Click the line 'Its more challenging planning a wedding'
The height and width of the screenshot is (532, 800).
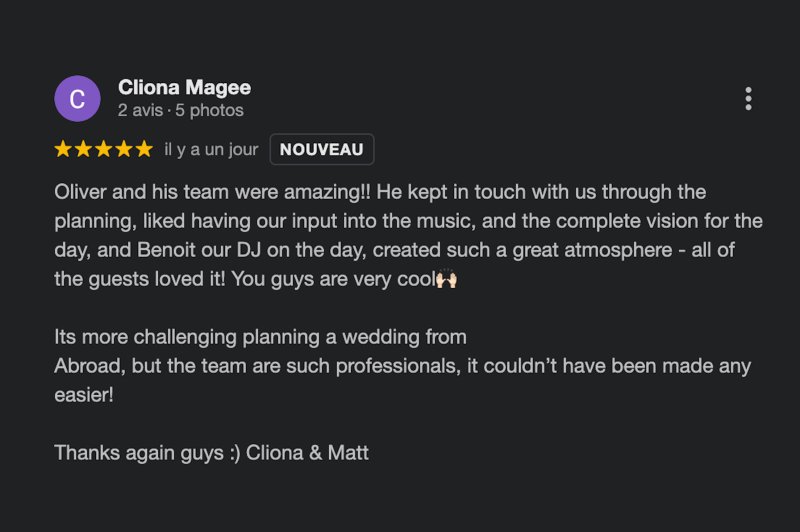(x=260, y=337)
